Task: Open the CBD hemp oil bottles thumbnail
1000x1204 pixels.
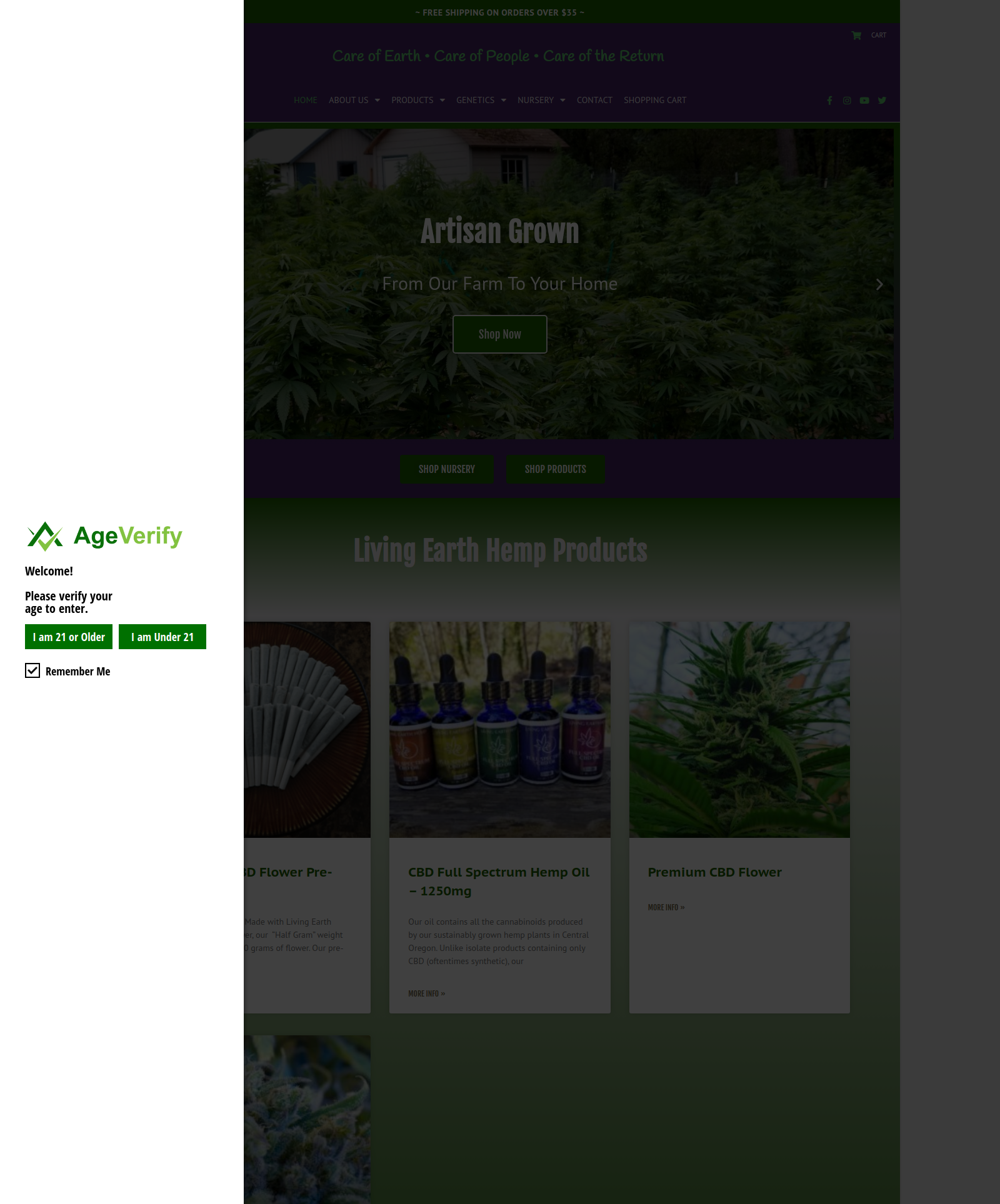Action: tap(500, 730)
